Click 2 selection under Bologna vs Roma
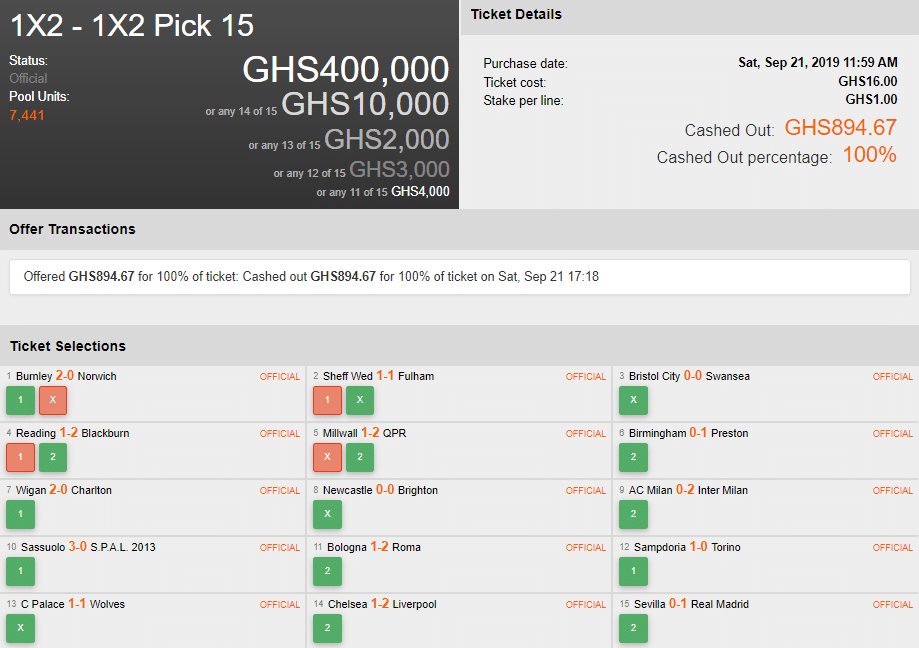The width and height of the screenshot is (919, 648). (x=327, y=572)
